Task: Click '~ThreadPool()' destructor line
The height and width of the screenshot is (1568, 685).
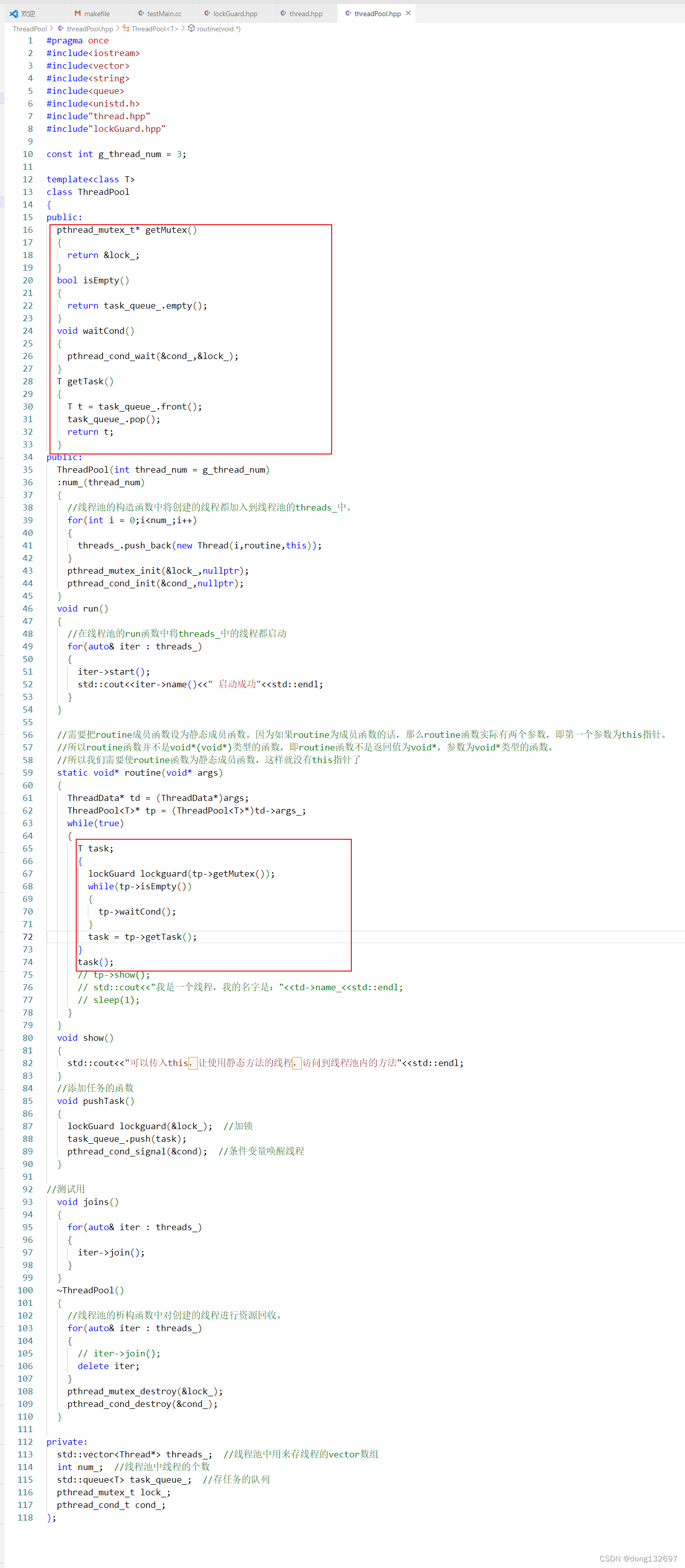Action: pyautogui.click(x=91, y=1290)
